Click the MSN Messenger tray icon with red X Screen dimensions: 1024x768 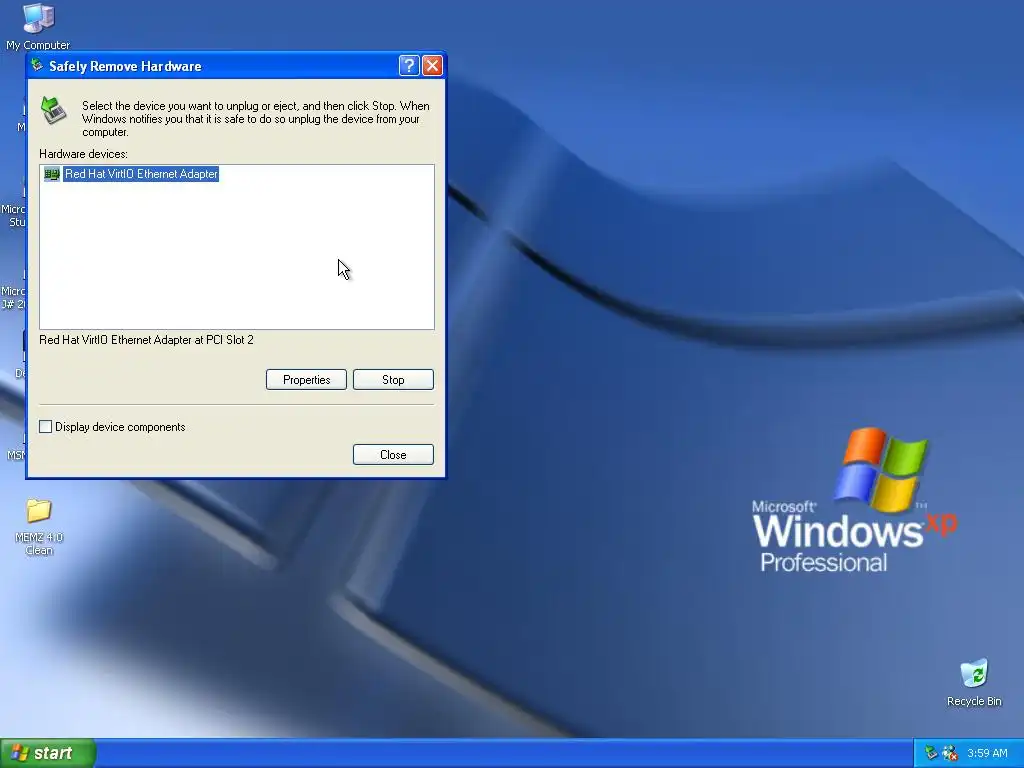click(x=950, y=753)
